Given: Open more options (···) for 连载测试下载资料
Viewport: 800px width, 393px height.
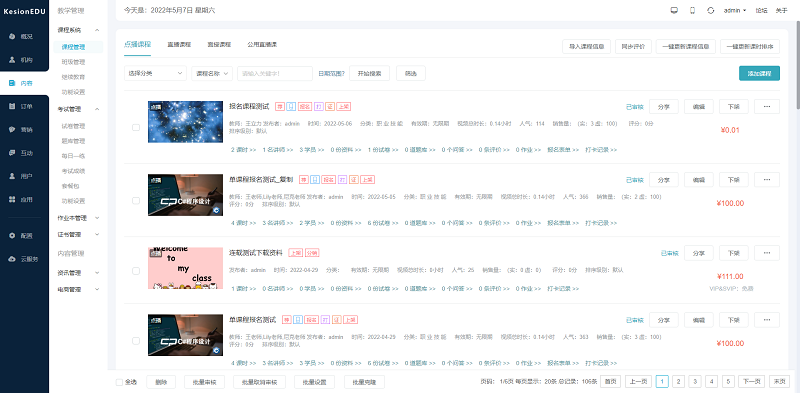Looking at the screenshot, I should 767,253.
